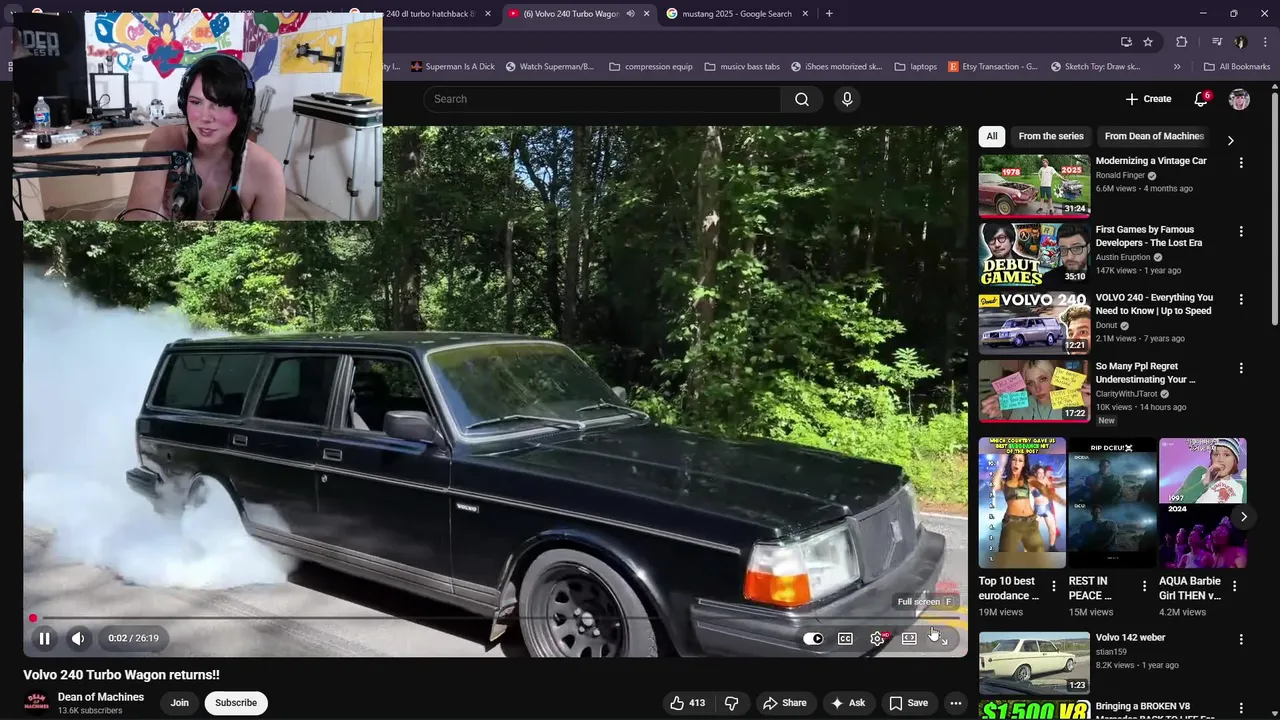Share the video
This screenshot has width=1280, height=720.
[x=784, y=703]
